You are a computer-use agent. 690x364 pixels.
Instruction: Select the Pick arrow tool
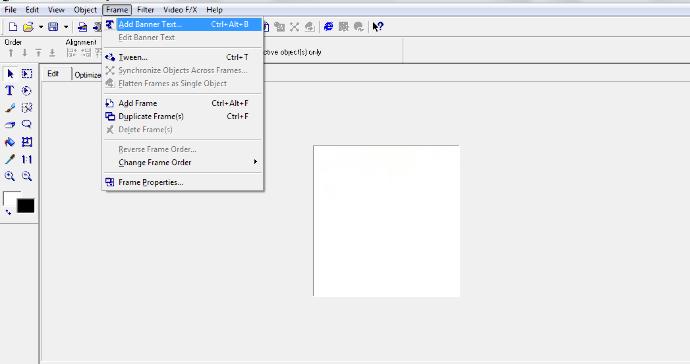pyautogui.click(x=10, y=74)
